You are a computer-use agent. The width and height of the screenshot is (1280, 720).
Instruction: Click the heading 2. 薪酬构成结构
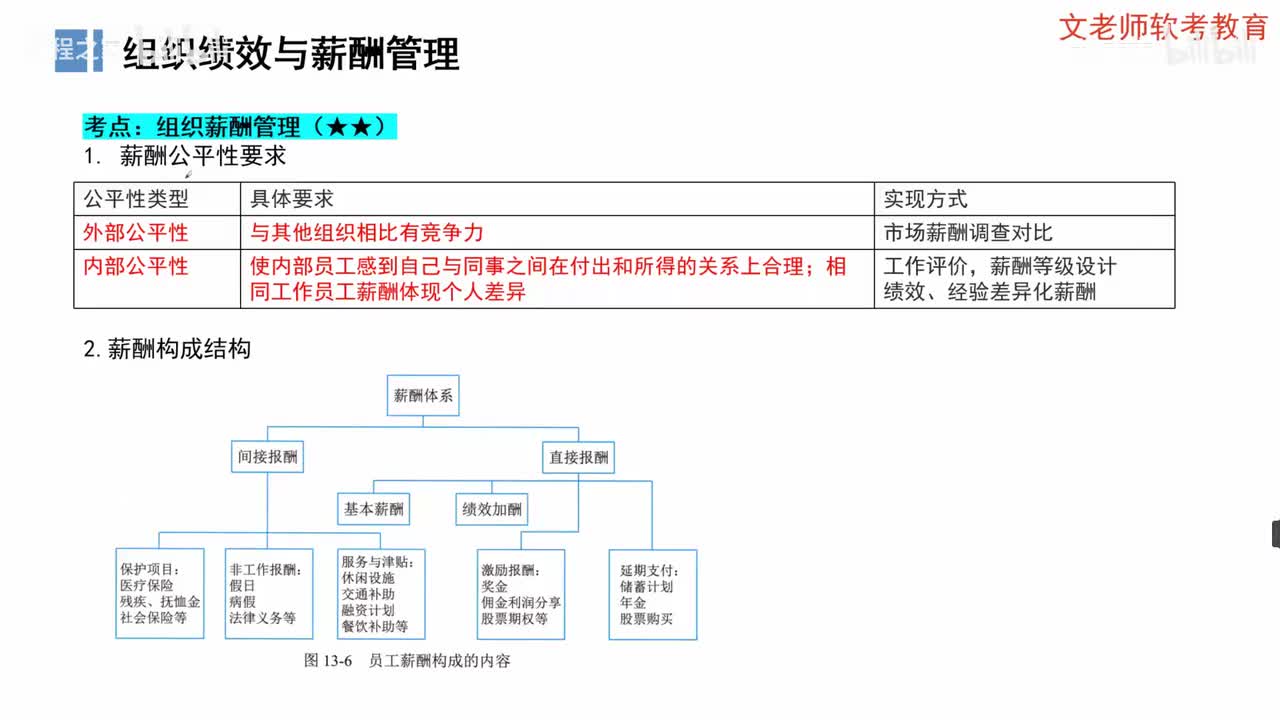point(167,349)
